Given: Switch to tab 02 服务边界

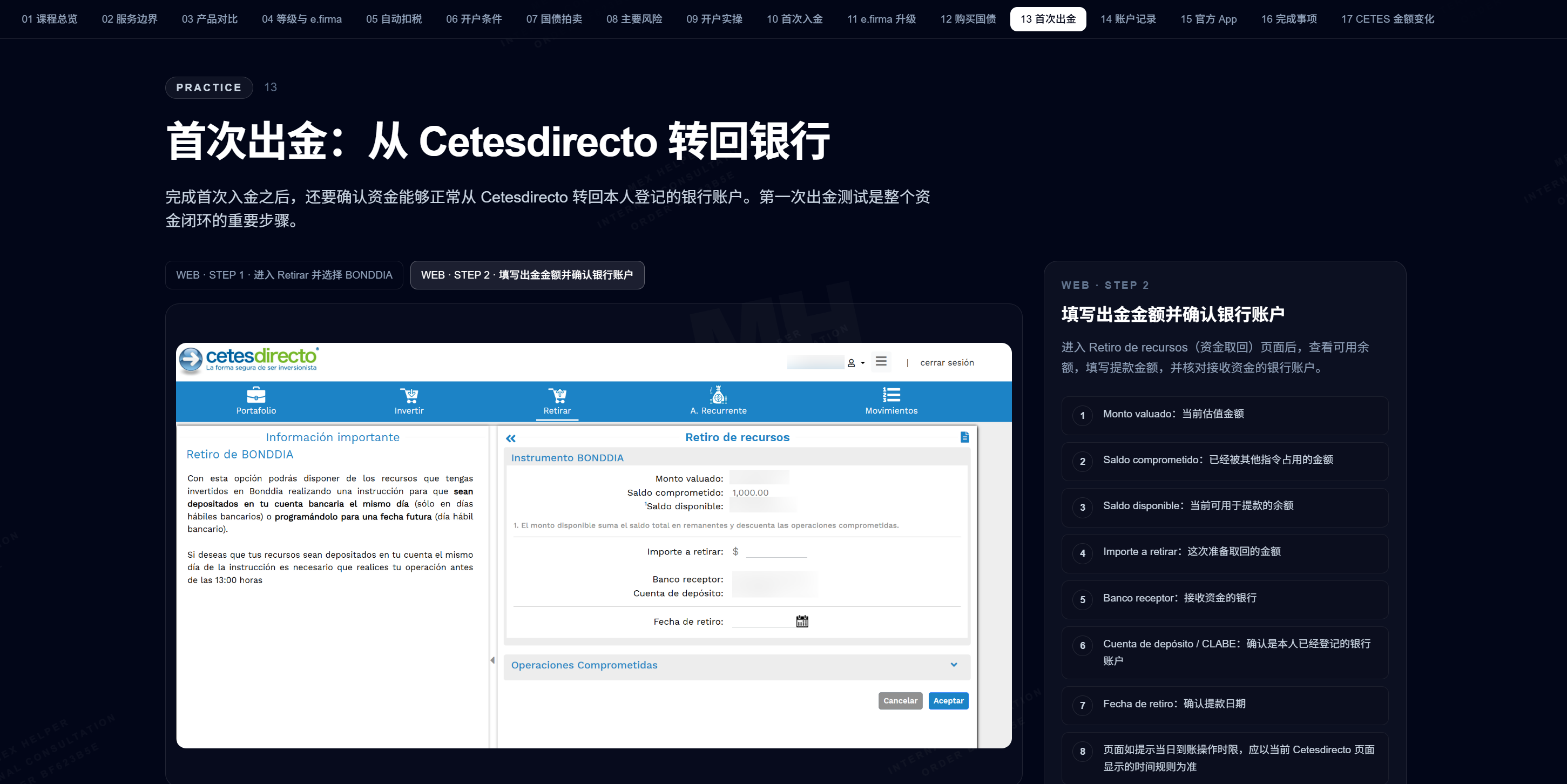Looking at the screenshot, I should [x=130, y=19].
